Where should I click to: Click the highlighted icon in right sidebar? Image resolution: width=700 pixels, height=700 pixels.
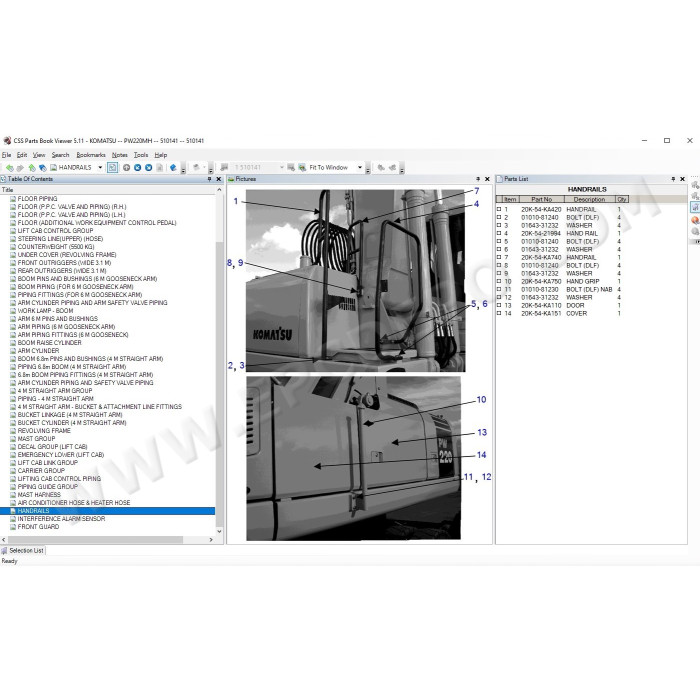(695, 207)
